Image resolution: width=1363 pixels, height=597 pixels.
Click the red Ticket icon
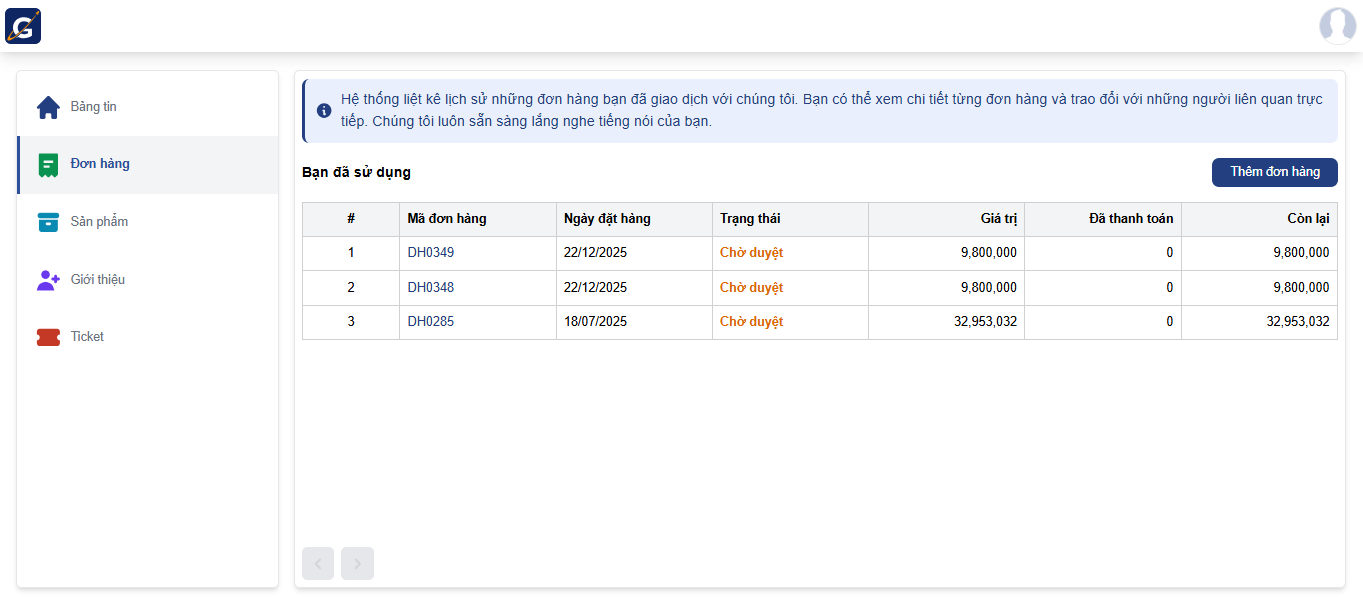point(48,337)
